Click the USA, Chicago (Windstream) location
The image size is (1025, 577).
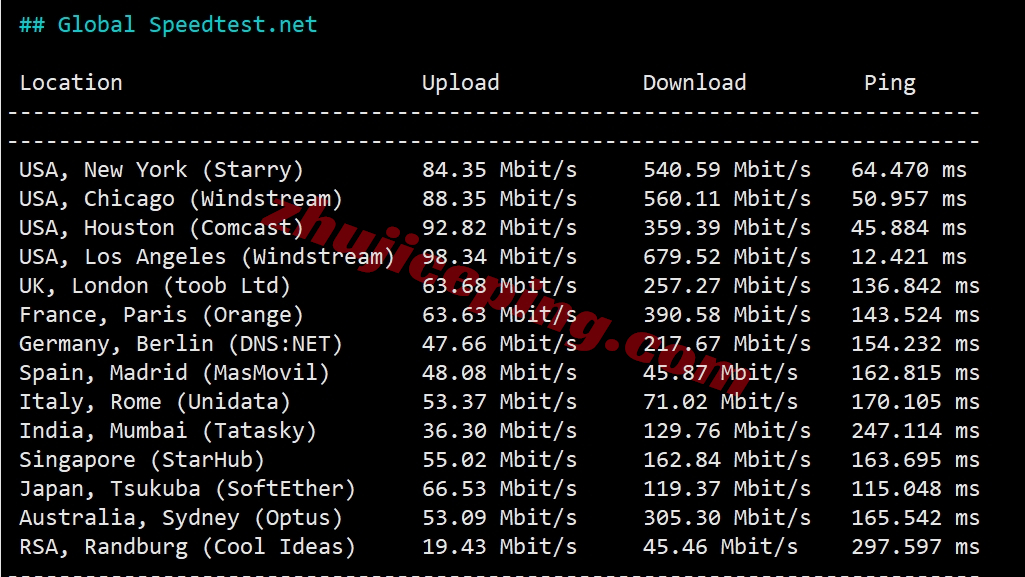tap(180, 199)
